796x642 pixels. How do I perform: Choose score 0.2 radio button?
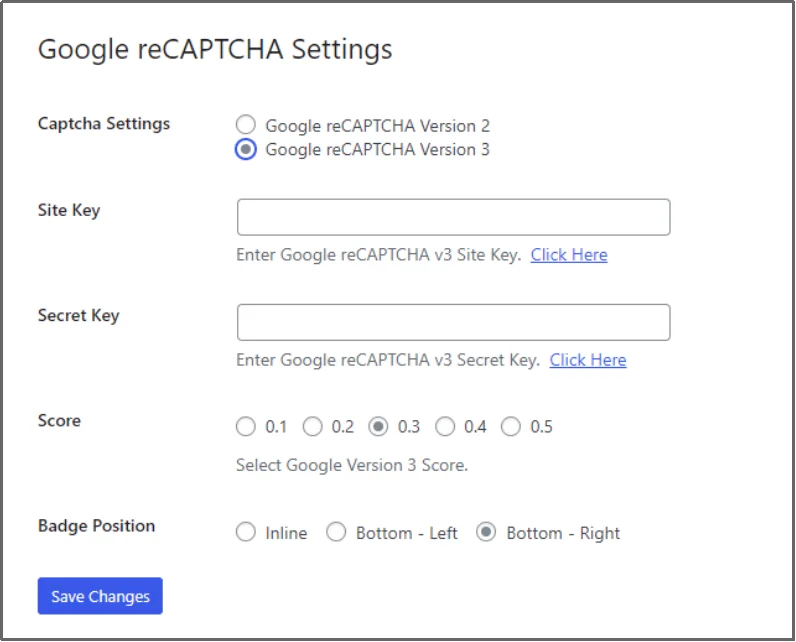click(313, 426)
